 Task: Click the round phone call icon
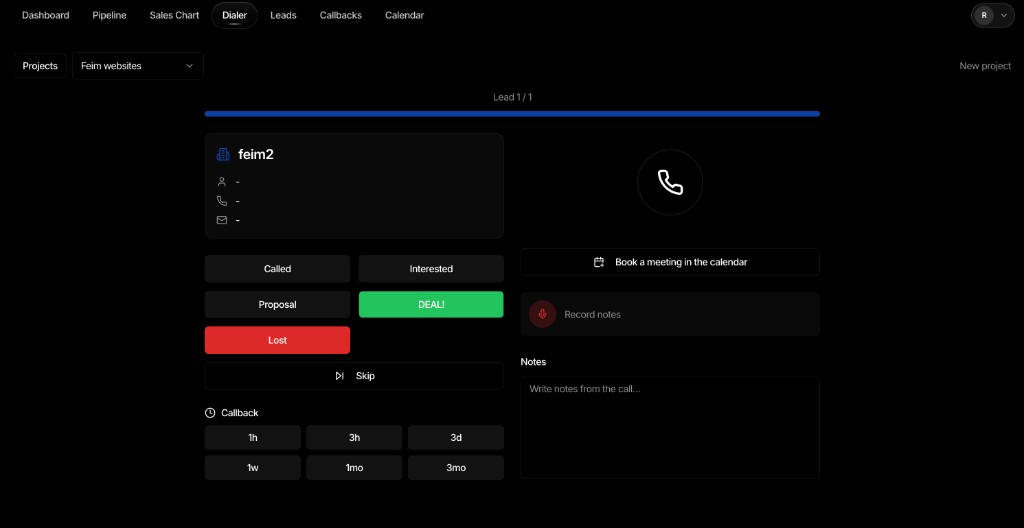670,182
